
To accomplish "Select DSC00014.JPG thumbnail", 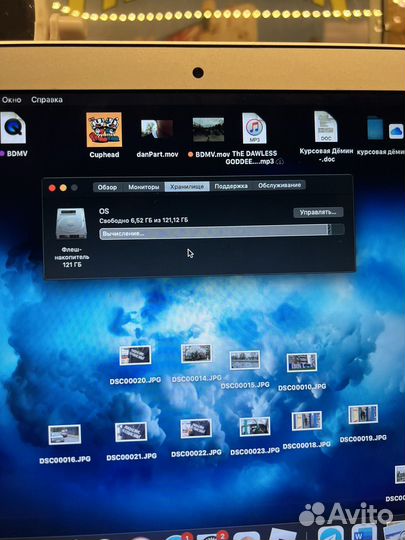I will click(x=196, y=353).
